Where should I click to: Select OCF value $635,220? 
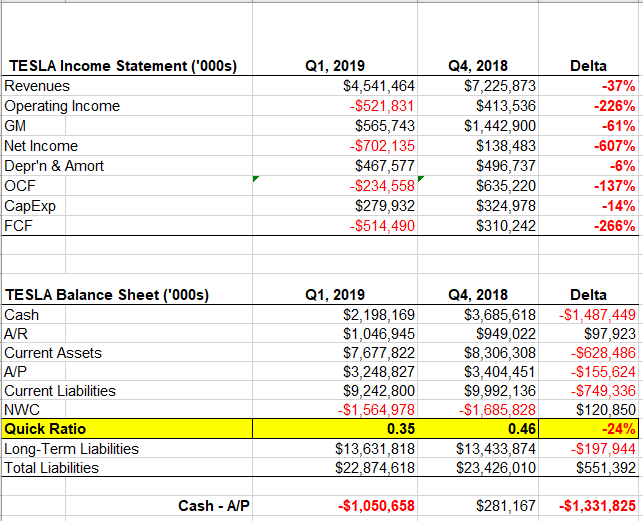tap(506, 186)
